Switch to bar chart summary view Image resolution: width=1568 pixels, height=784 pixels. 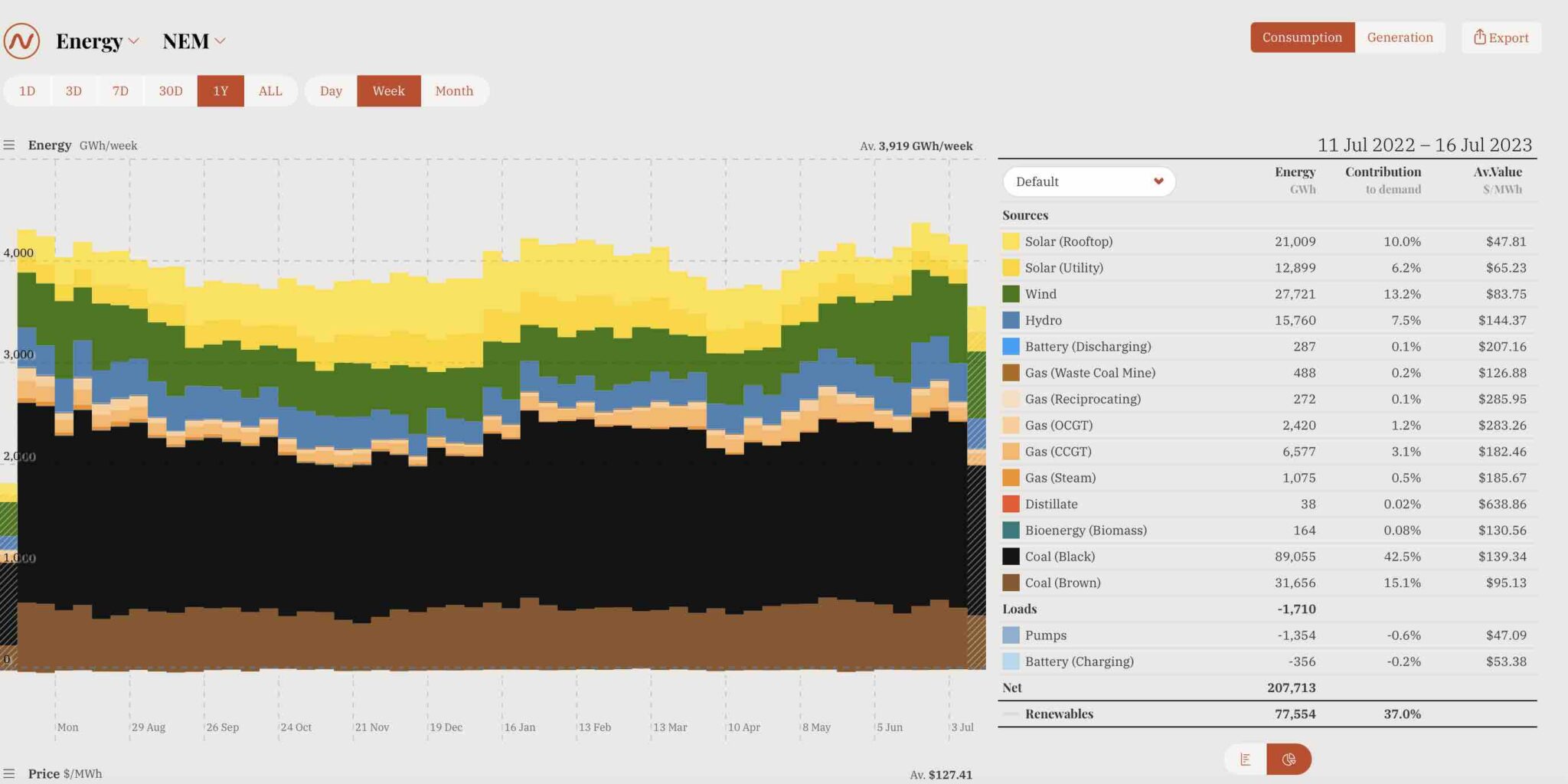(x=1246, y=759)
